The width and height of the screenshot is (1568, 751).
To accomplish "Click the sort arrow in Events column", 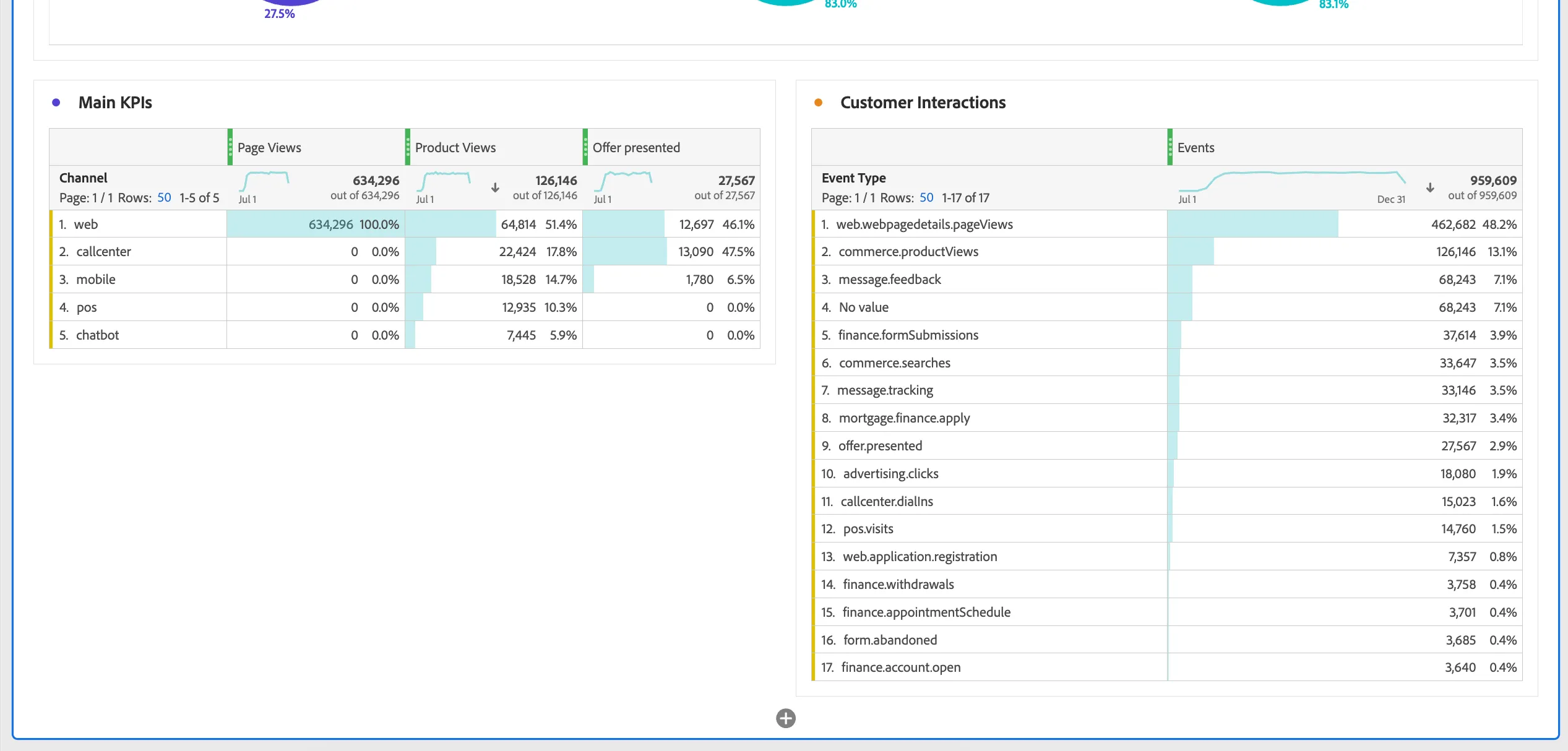I will point(1430,187).
